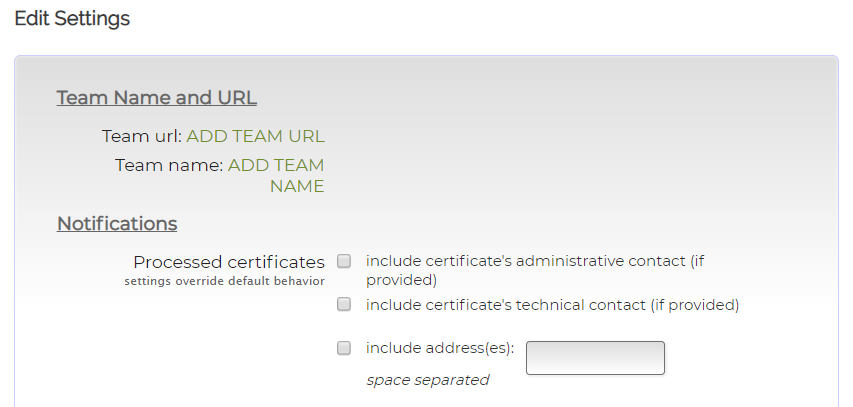
Task: Select the Team Name and URL heading
Action: [x=157, y=98]
